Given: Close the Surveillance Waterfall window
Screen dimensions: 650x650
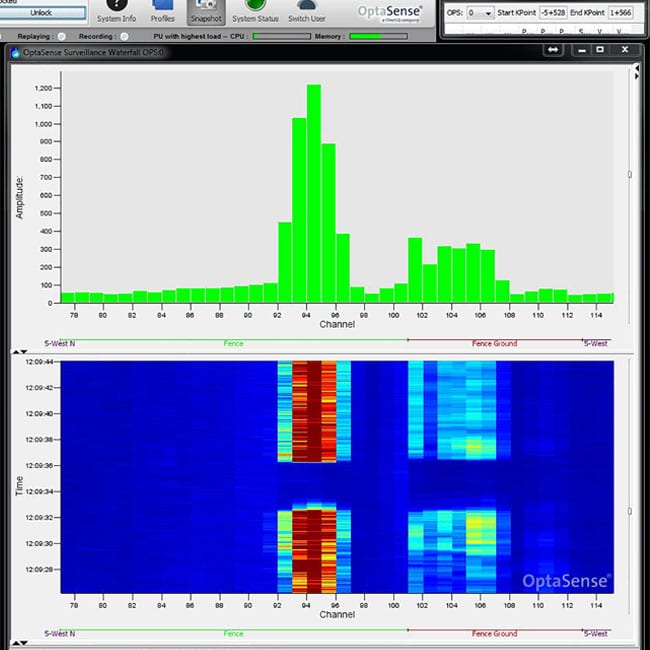Looking at the screenshot, I should pyautogui.click(x=625, y=50).
